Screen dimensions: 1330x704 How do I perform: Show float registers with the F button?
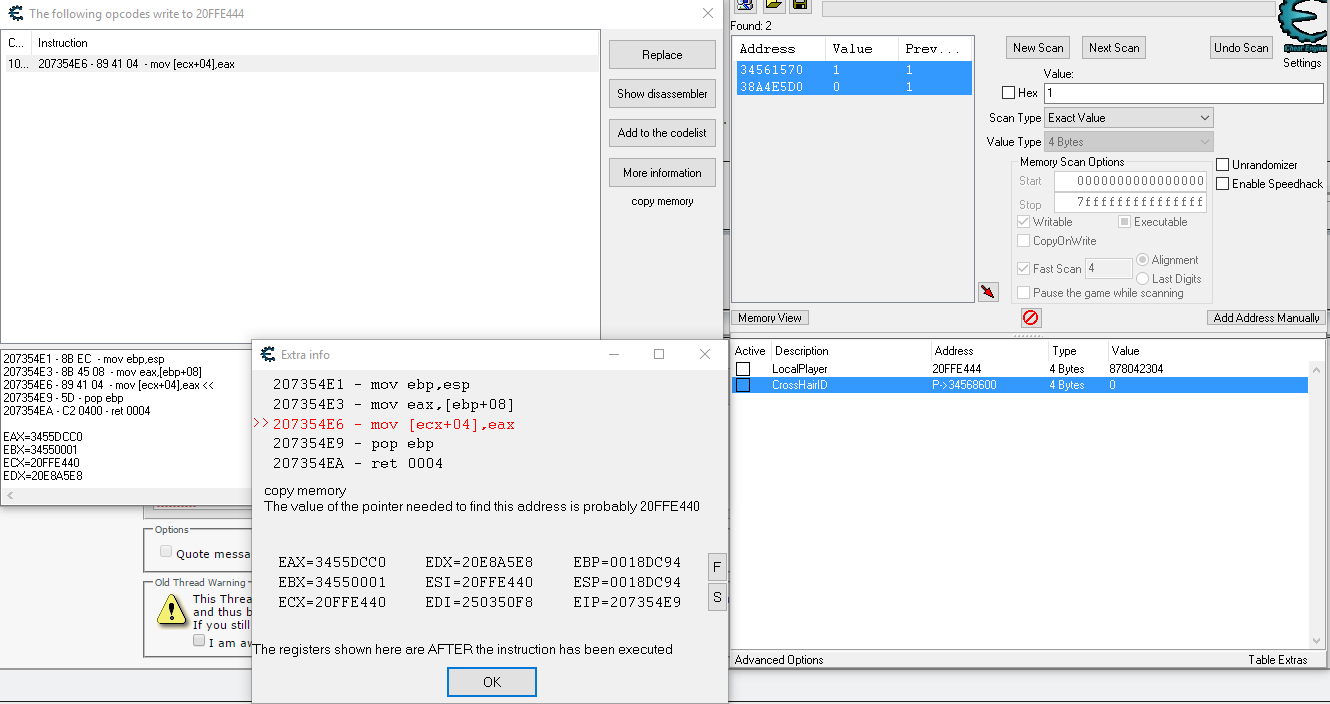click(x=716, y=566)
